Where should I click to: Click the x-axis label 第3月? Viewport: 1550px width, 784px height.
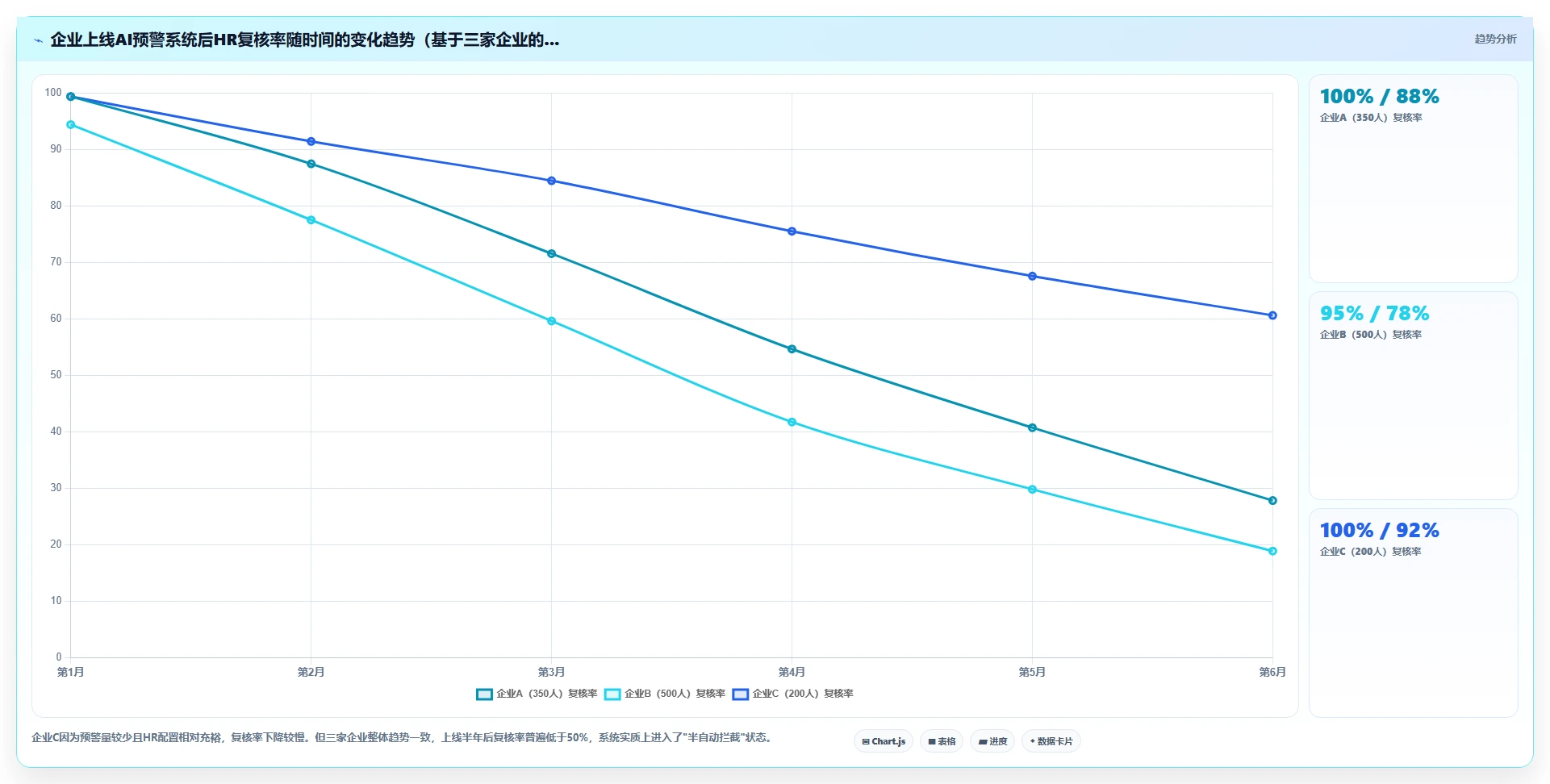coord(552,673)
